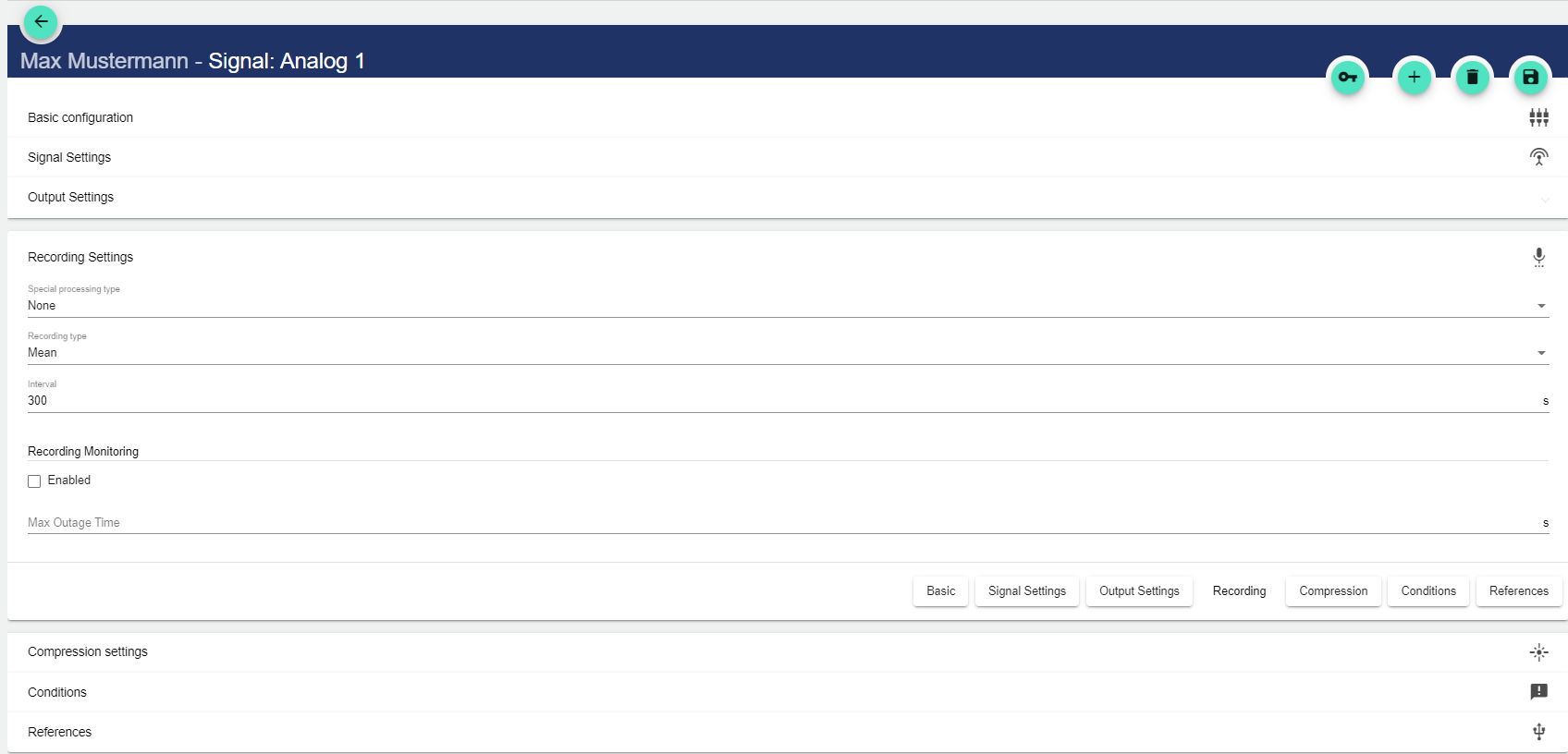Click the floppy disk save button
The image size is (1568, 754).
pyautogui.click(x=1530, y=78)
